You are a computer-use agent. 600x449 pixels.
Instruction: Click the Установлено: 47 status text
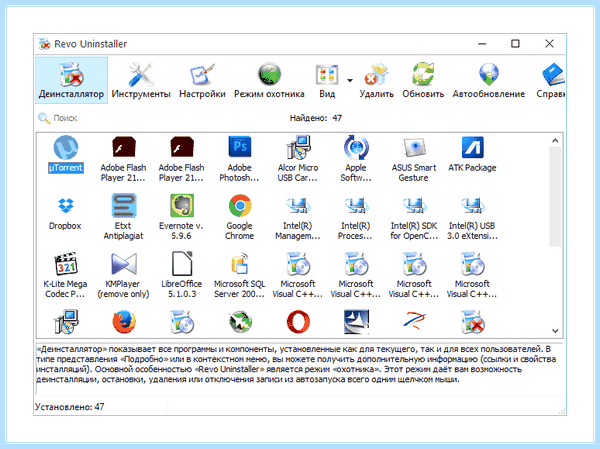70,407
